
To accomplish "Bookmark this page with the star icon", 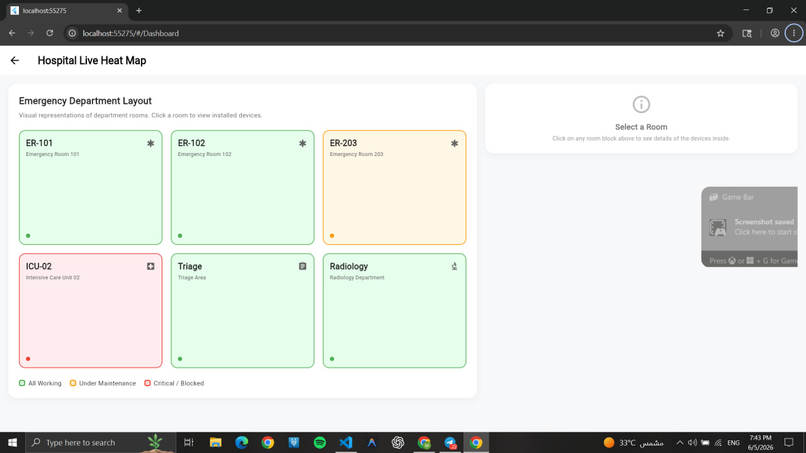I will pyautogui.click(x=721, y=33).
